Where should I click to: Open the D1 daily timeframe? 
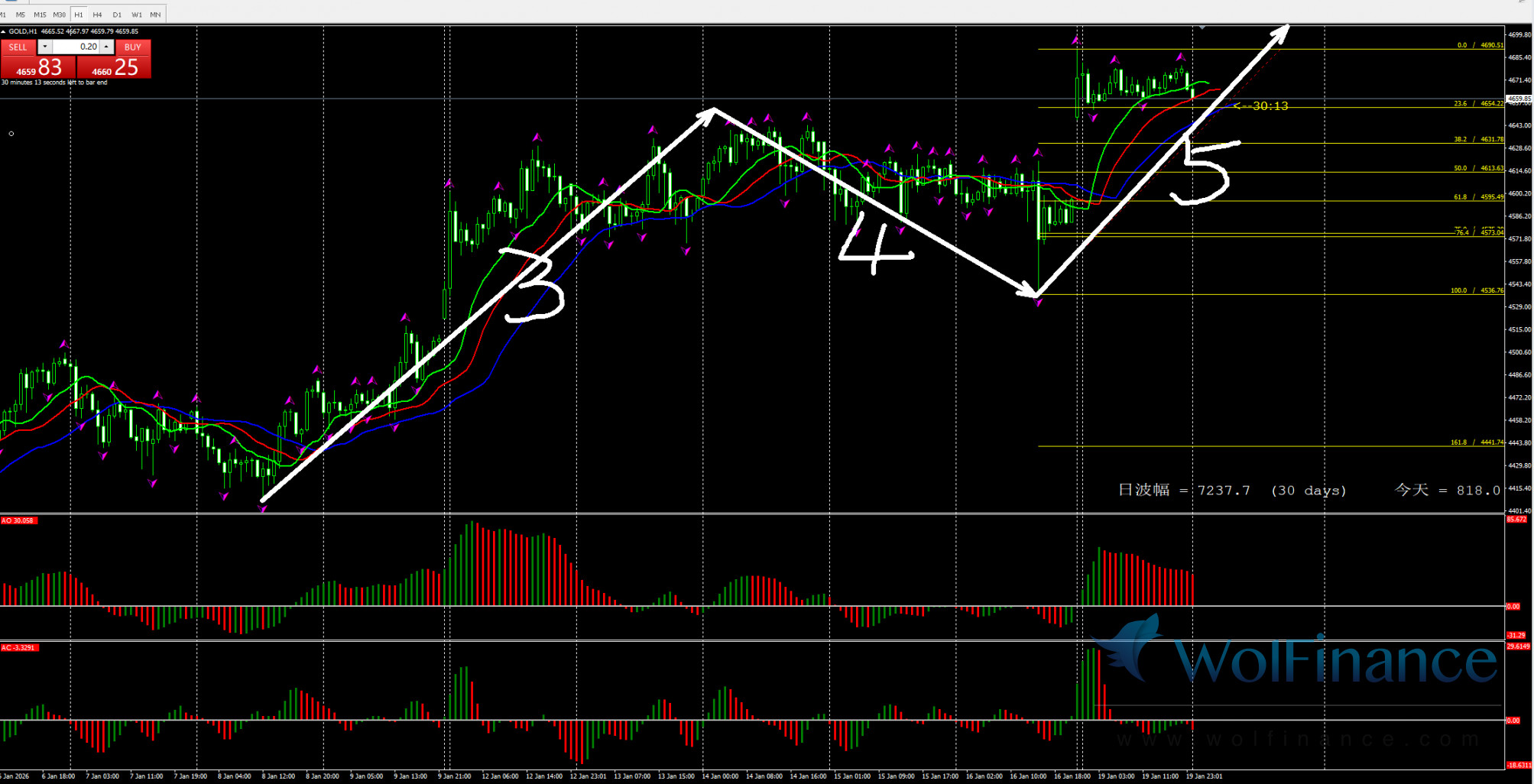click(x=117, y=15)
